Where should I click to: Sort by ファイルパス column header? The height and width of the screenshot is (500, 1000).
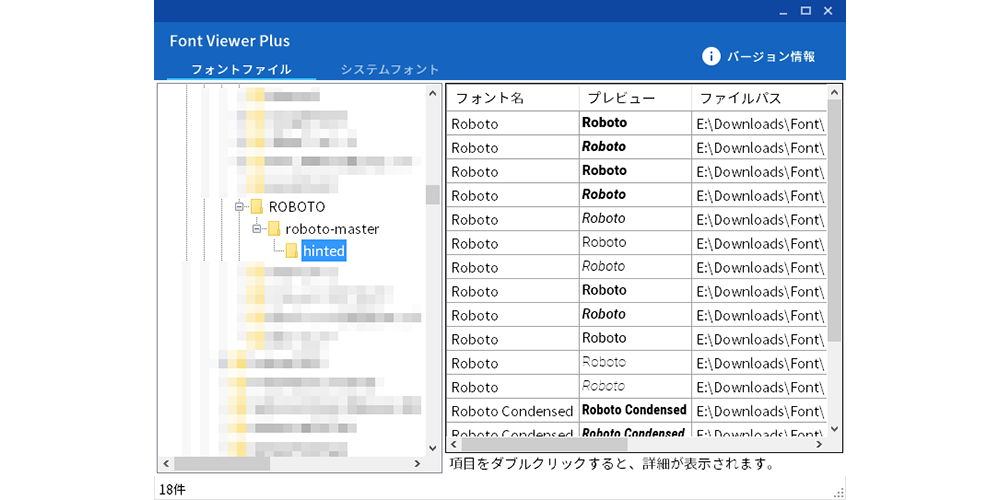click(x=759, y=98)
